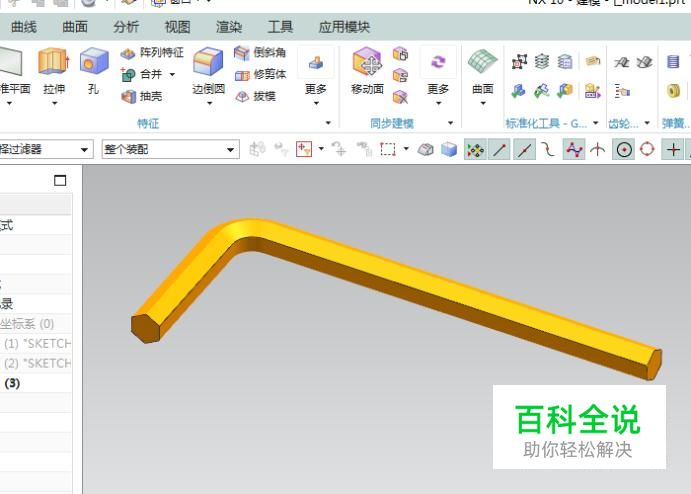
Task: Toggle the snap point enable button
Action: point(475,150)
